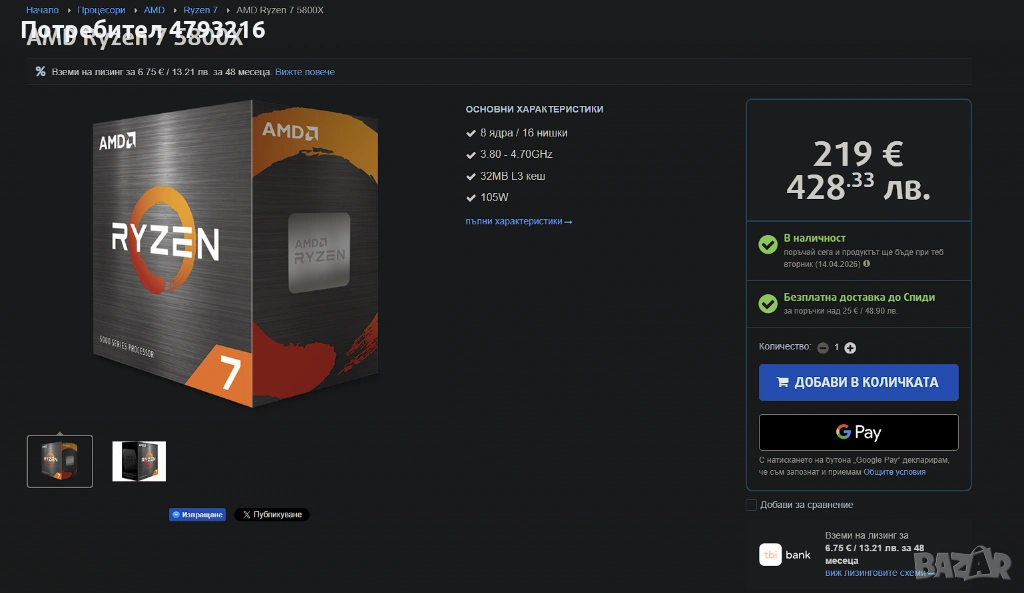Open 'Ryzen 7' breadcrumb category

click(x=200, y=10)
